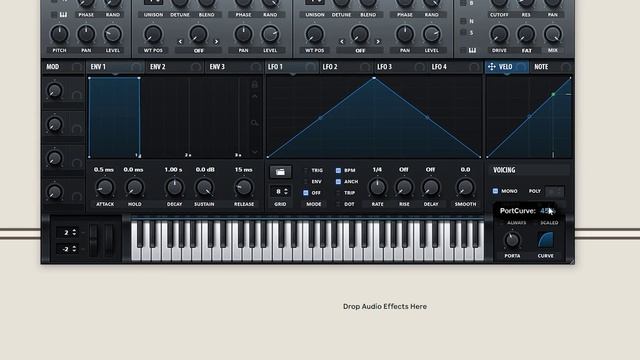Click the MOD tab modulation source circle

(x=76, y=67)
